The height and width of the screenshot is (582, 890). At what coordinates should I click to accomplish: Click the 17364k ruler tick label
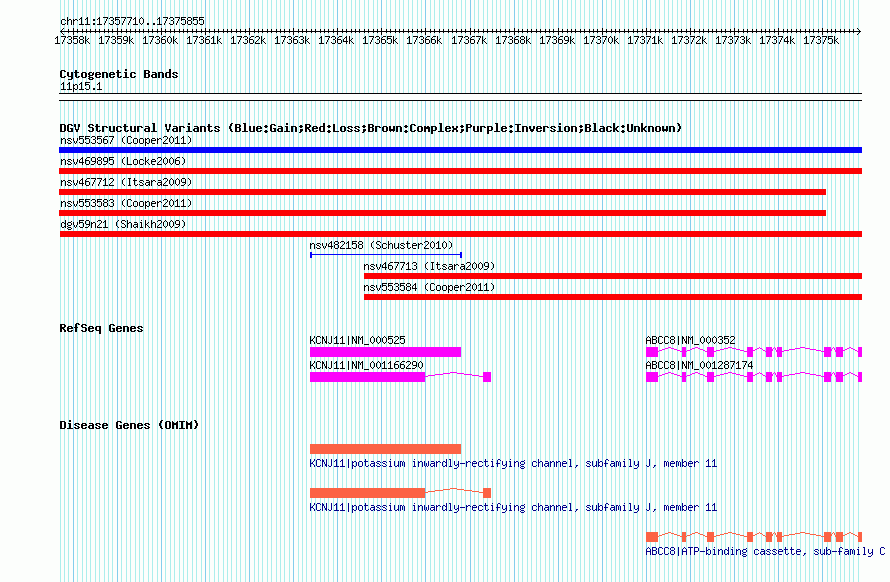(x=336, y=40)
